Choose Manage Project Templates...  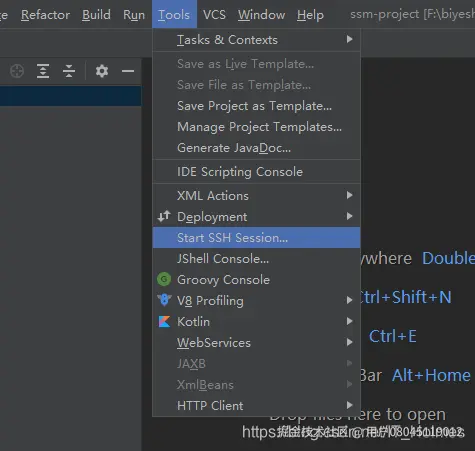click(256, 127)
